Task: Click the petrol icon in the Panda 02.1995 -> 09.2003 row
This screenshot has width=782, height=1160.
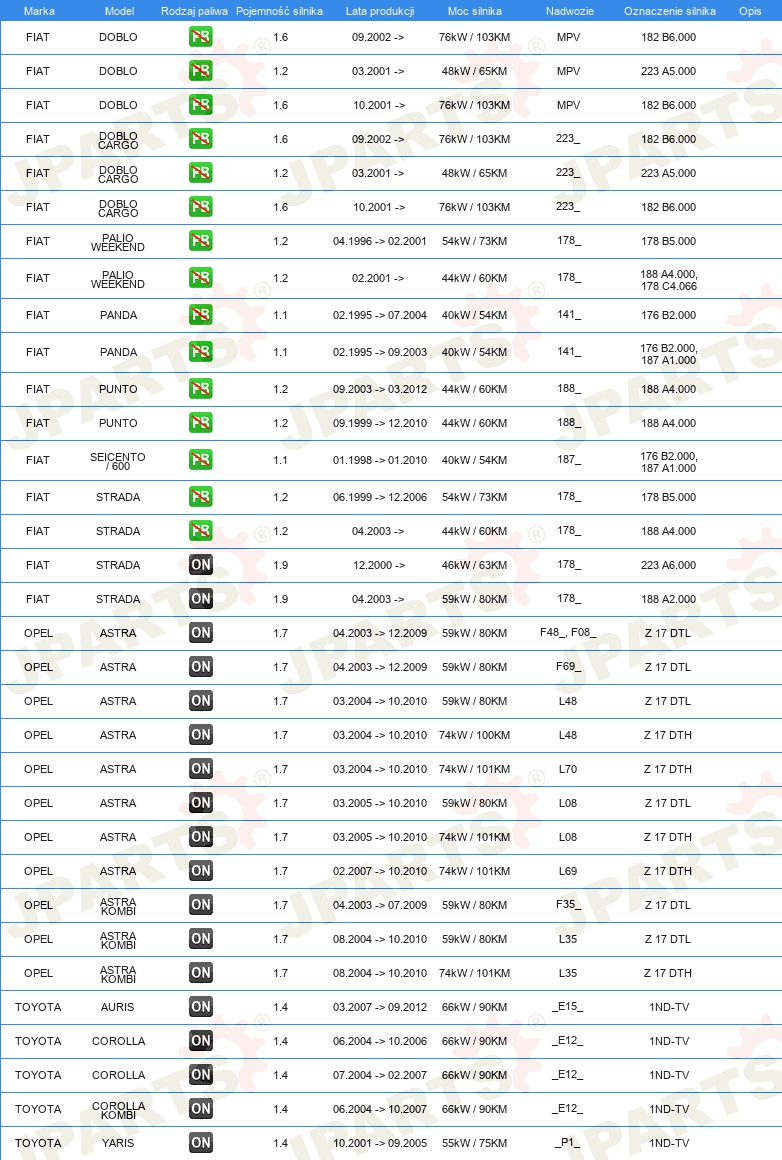Action: 200,352
